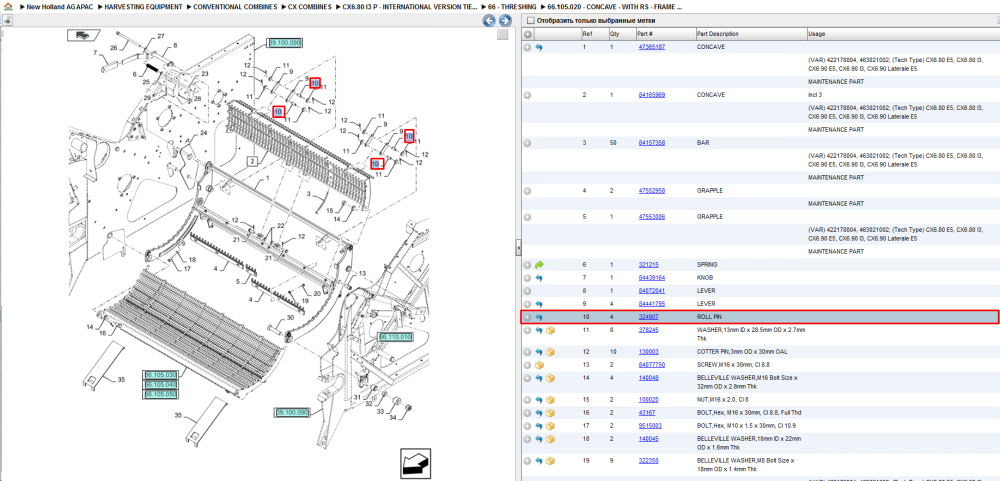Click the add circle for Ref 6 SPRING
1000x481 pixels.
527,264
